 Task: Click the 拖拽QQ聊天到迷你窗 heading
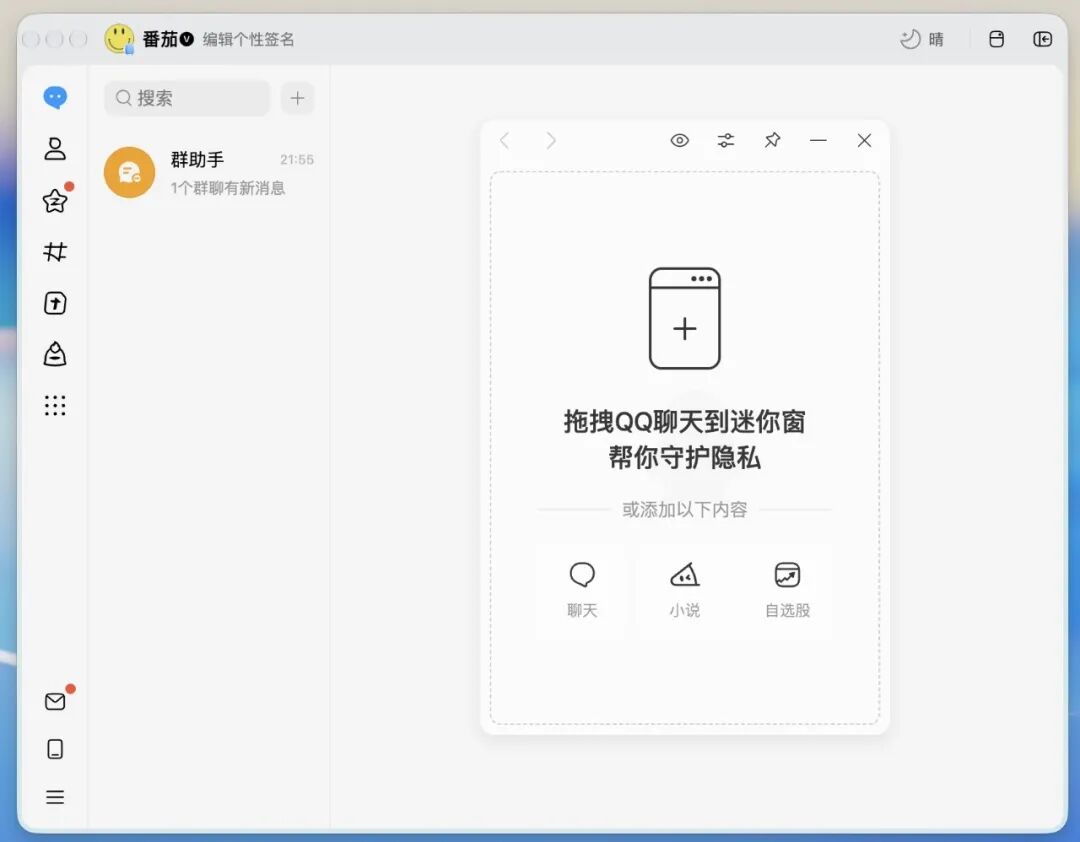tap(685, 422)
